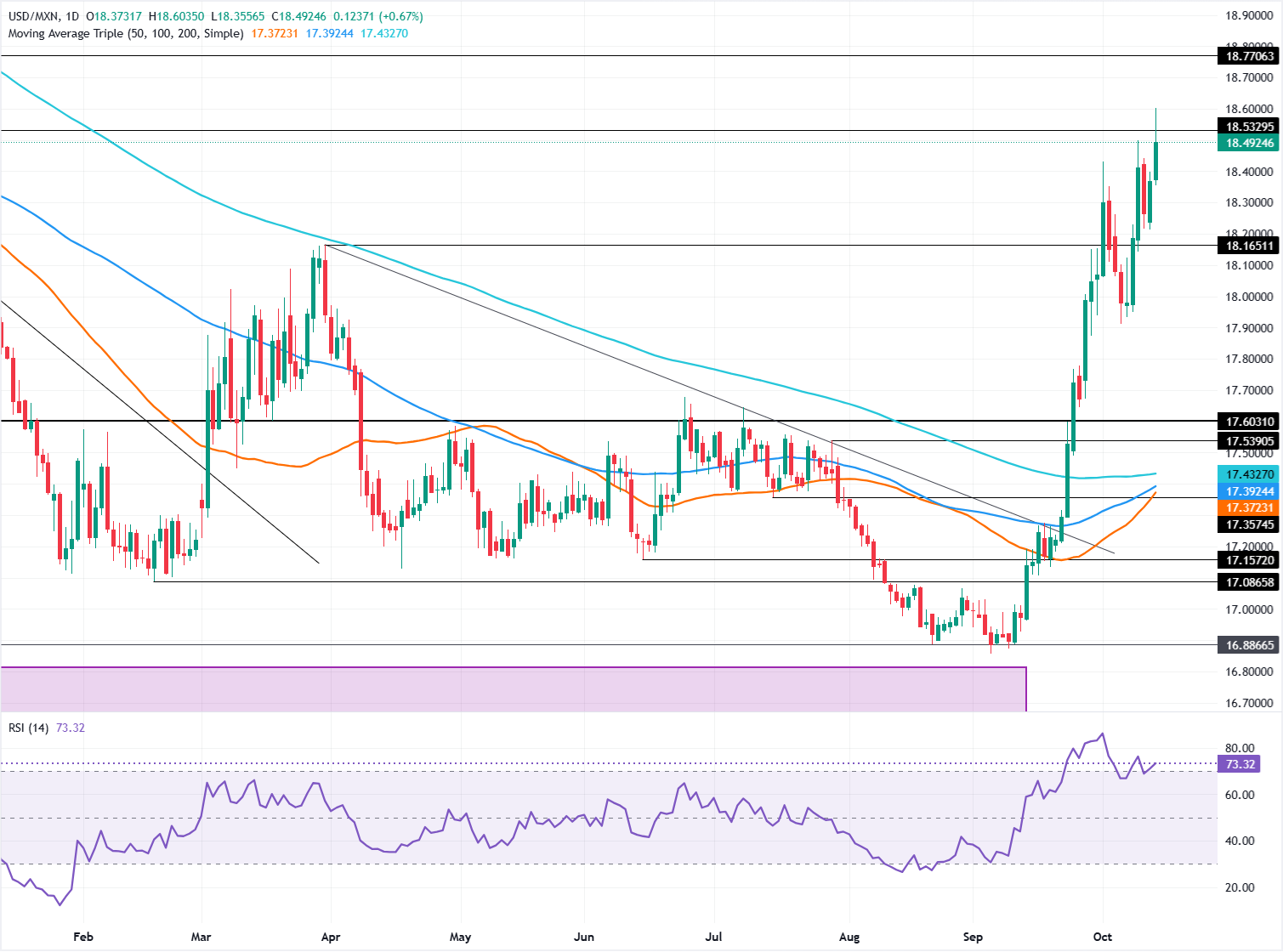Click the current price label 18.49246
Image resolution: width=1283 pixels, height=952 pixels.
1249,143
